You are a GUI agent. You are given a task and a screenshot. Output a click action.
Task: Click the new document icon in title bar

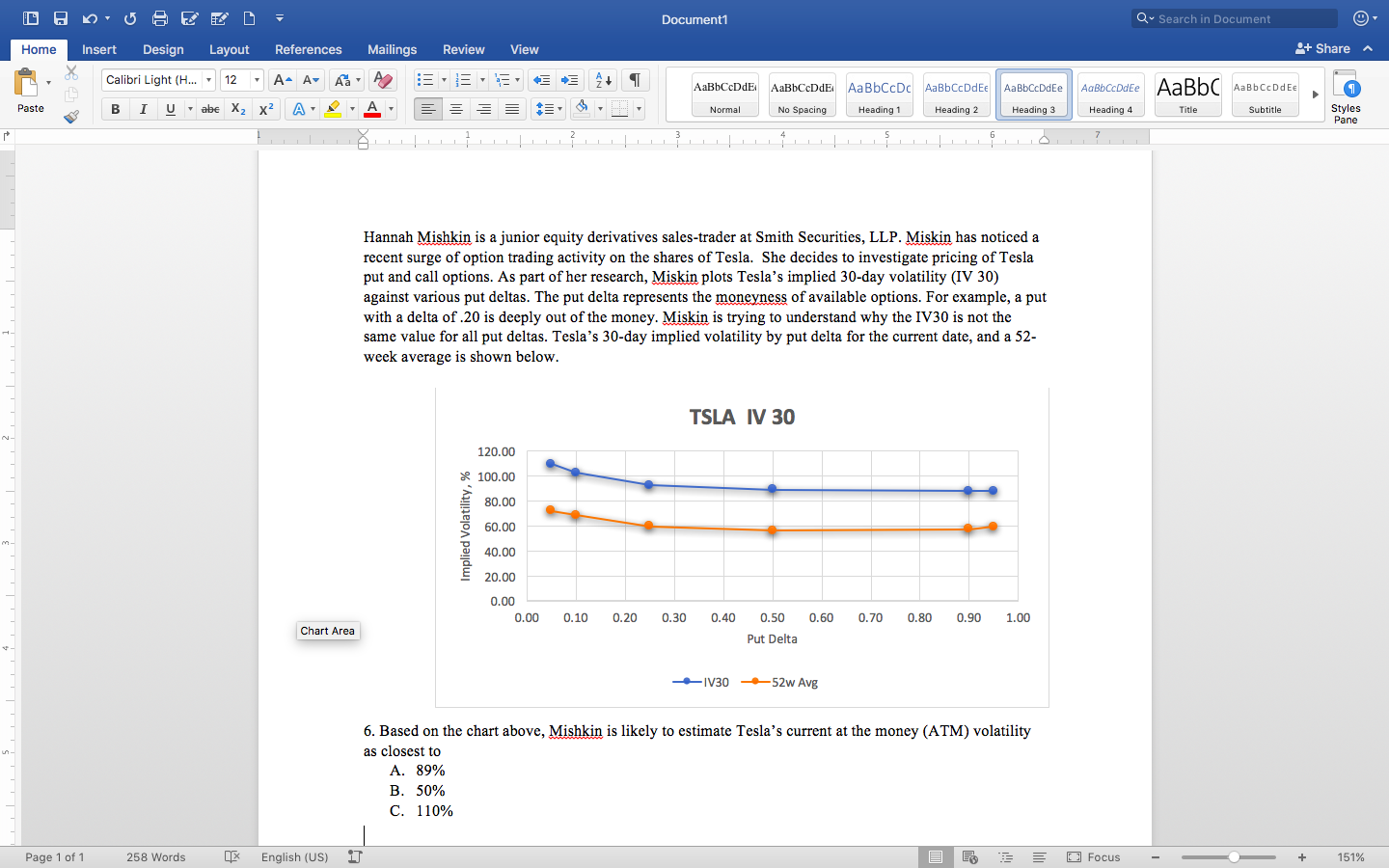point(249,18)
